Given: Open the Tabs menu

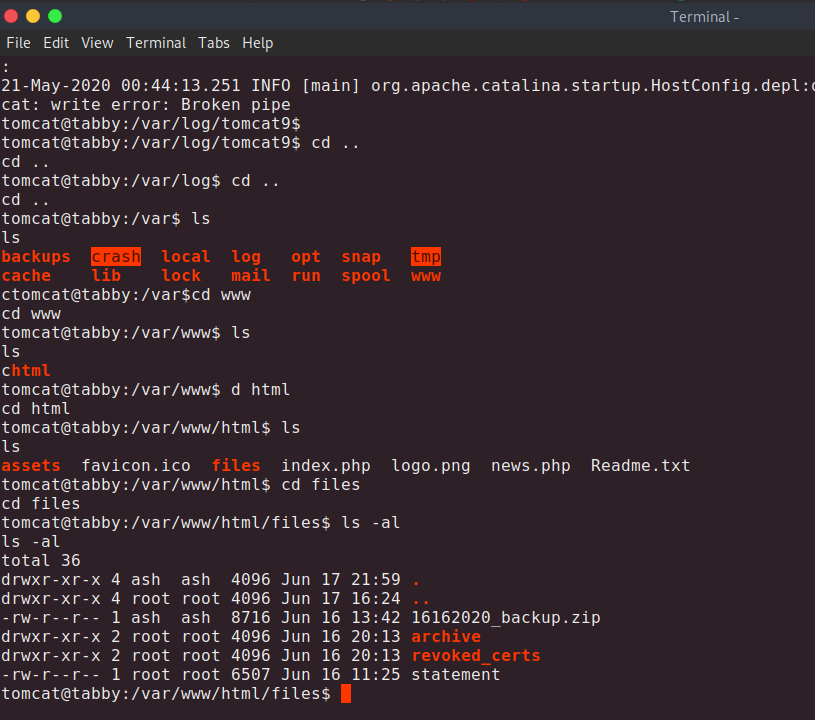Looking at the screenshot, I should [x=214, y=43].
